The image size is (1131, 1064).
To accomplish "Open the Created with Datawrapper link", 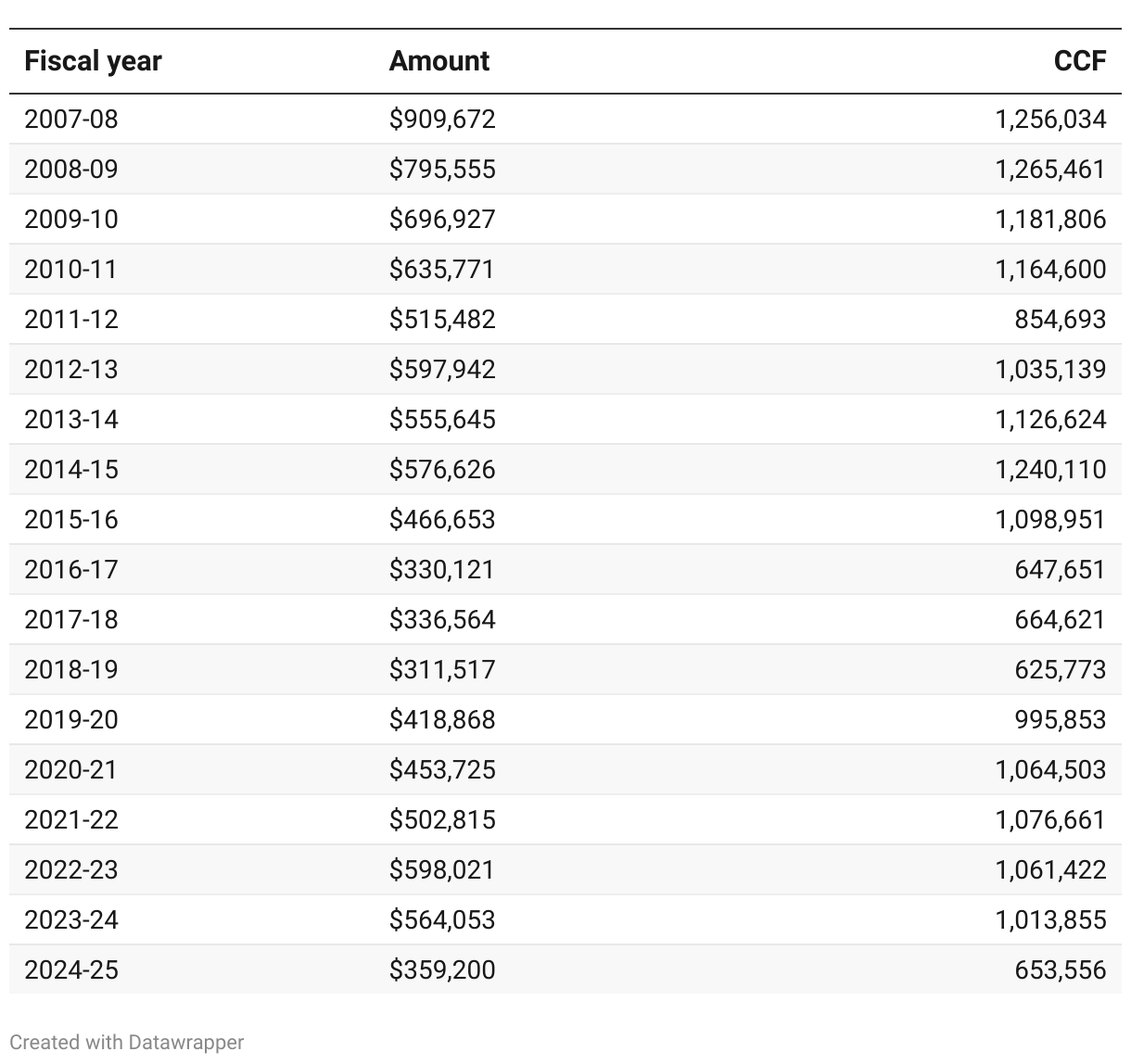I will [x=127, y=1042].
